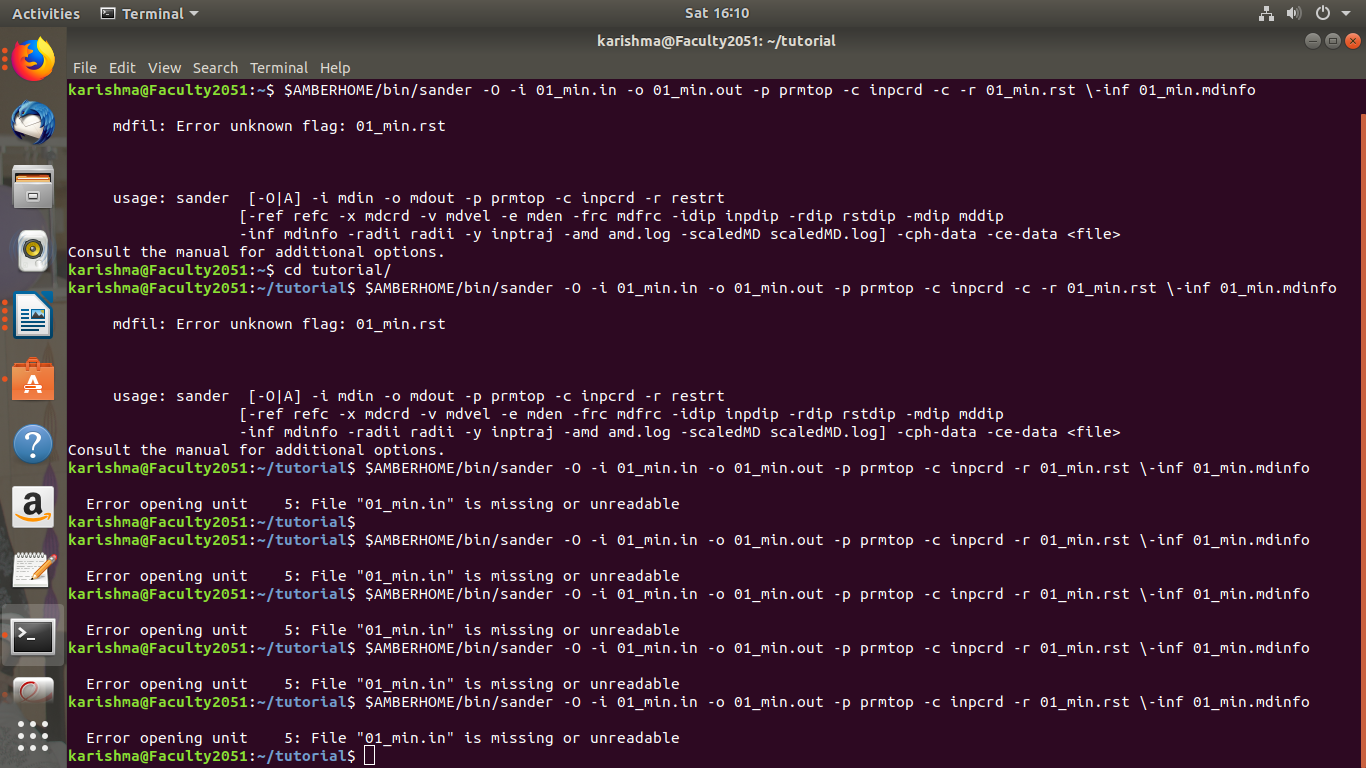
Task: Launch LibreOffice Writer from the dock
Action: tap(33, 316)
